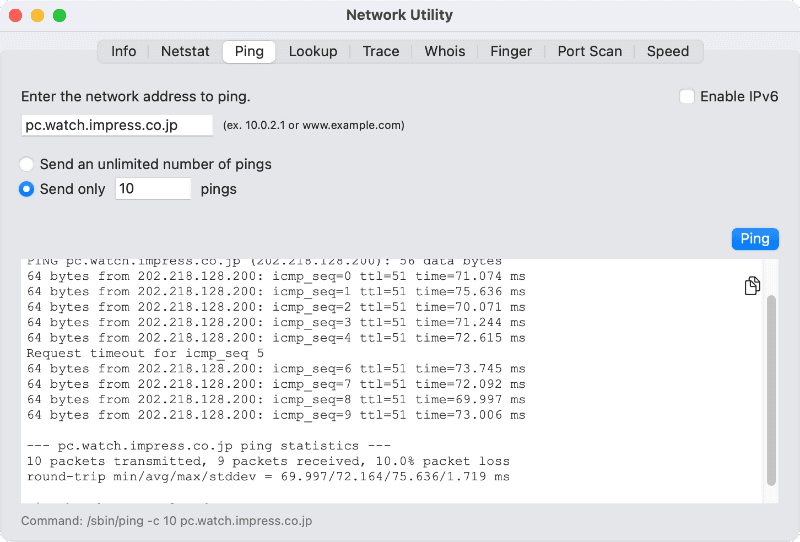Switch to the Whois tab
This screenshot has width=800, height=542.
pos(445,52)
